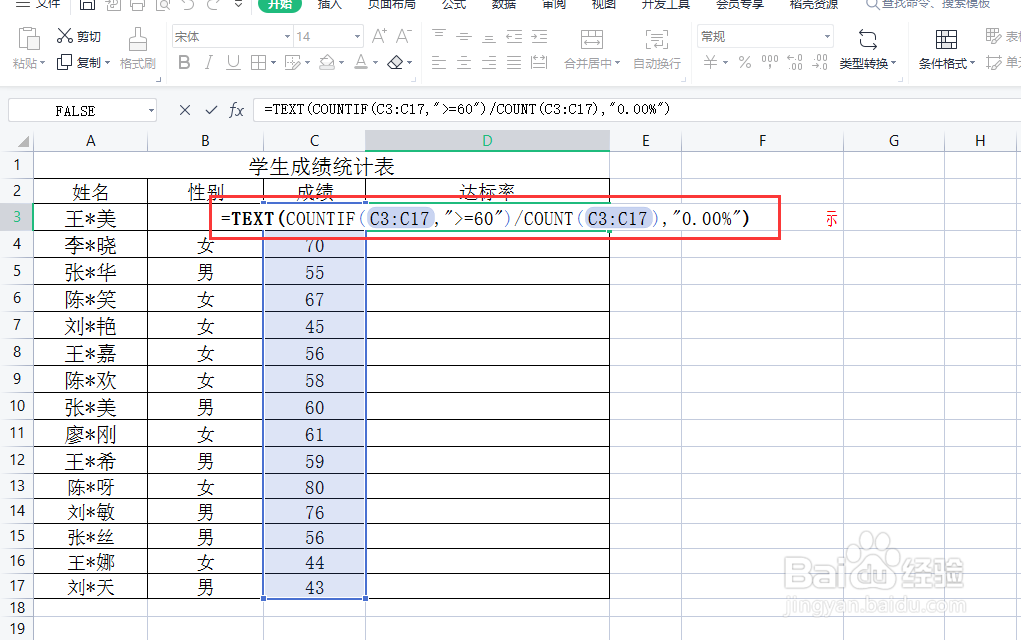Image resolution: width=1021 pixels, height=640 pixels.
Task: Click the currency ¥ format icon
Action: (x=710, y=63)
